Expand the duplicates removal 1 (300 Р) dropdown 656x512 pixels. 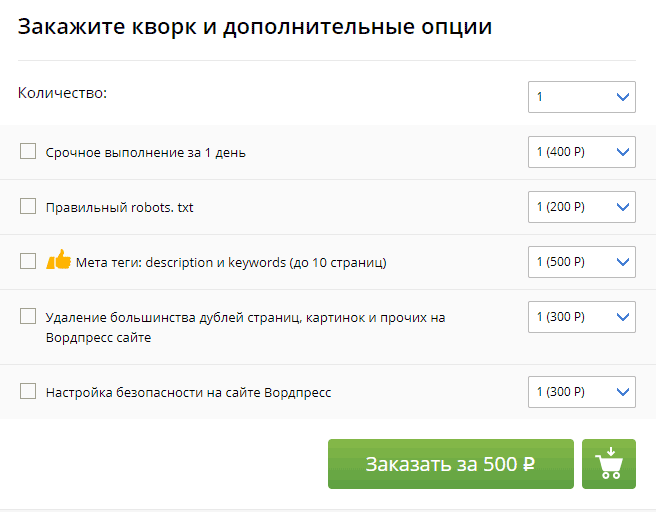pos(582,317)
